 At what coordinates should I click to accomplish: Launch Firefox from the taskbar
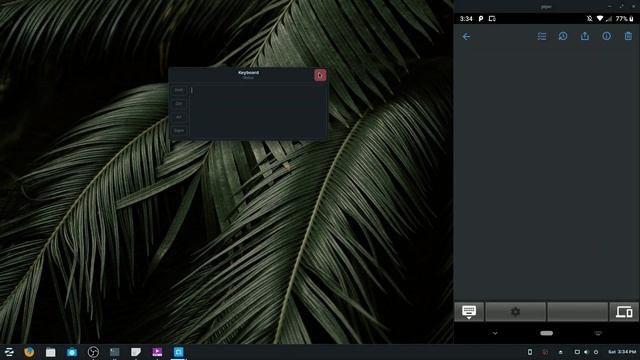pyautogui.click(x=29, y=352)
